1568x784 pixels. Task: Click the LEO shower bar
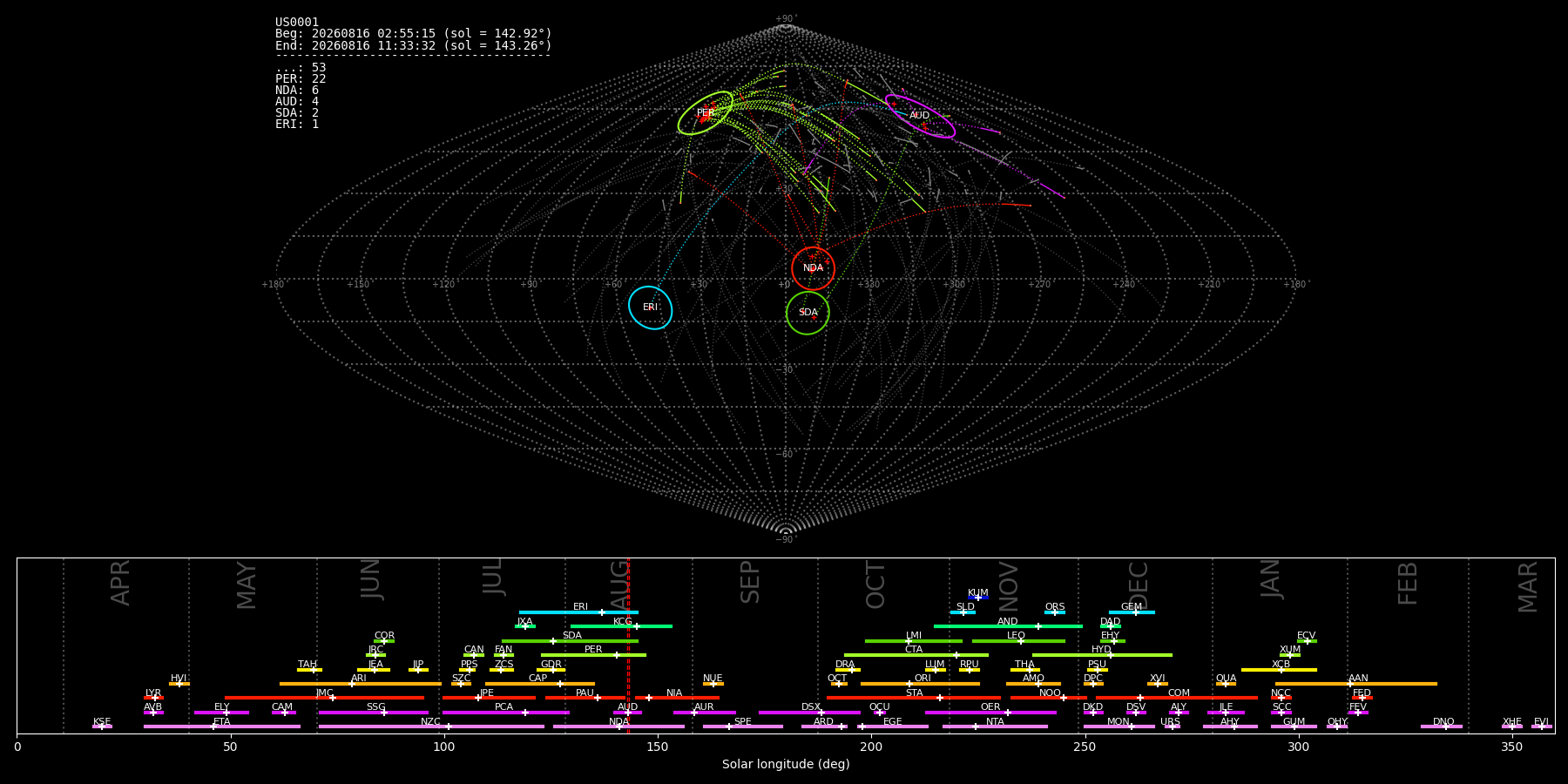point(1018,641)
